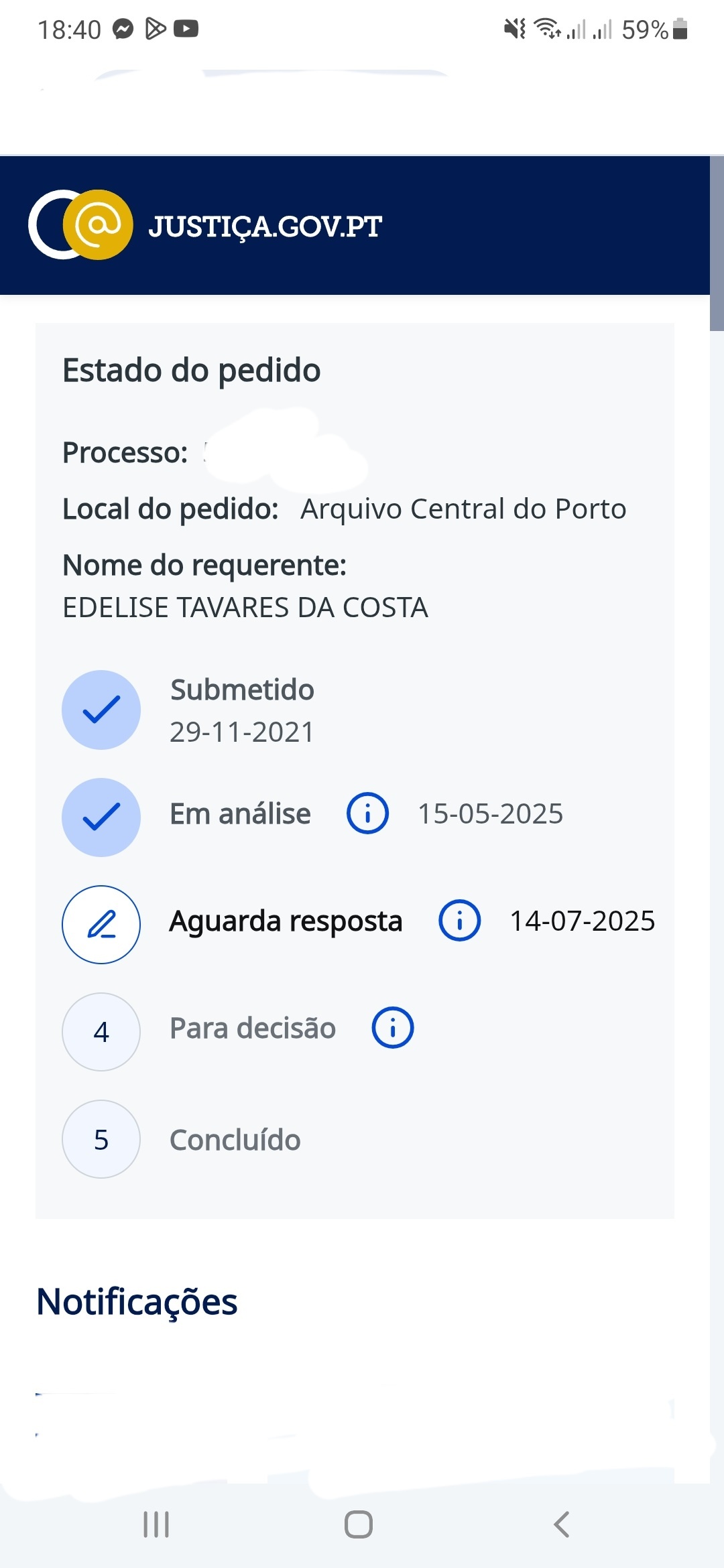Tap the Submetido checkmark circle

tap(101, 710)
